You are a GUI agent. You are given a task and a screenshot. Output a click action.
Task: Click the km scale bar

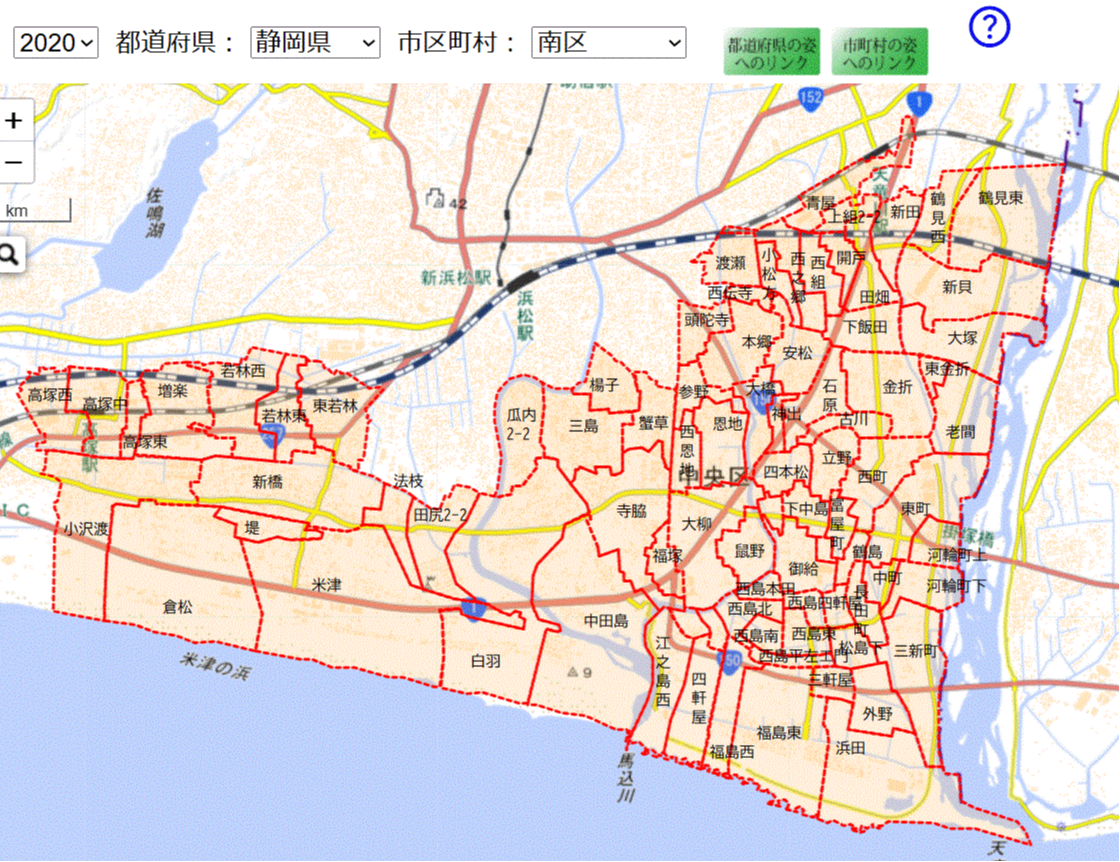tap(36, 211)
